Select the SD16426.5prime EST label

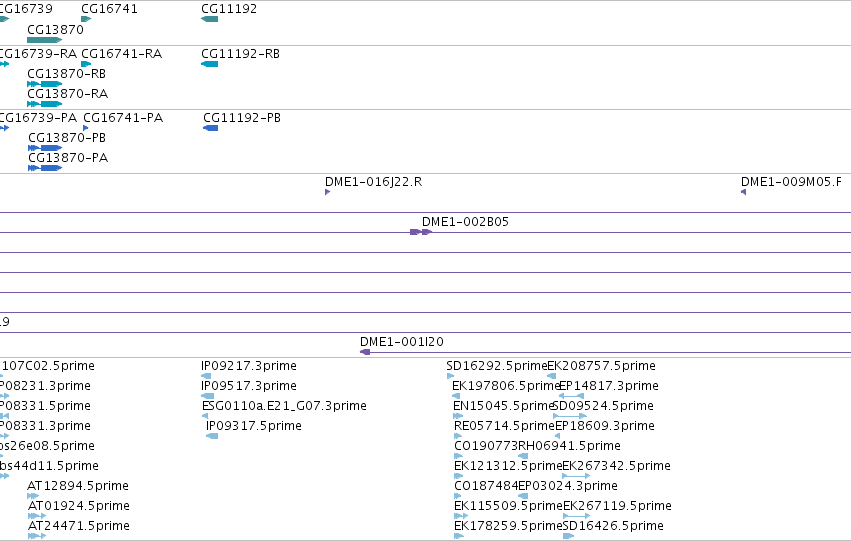[613, 526]
